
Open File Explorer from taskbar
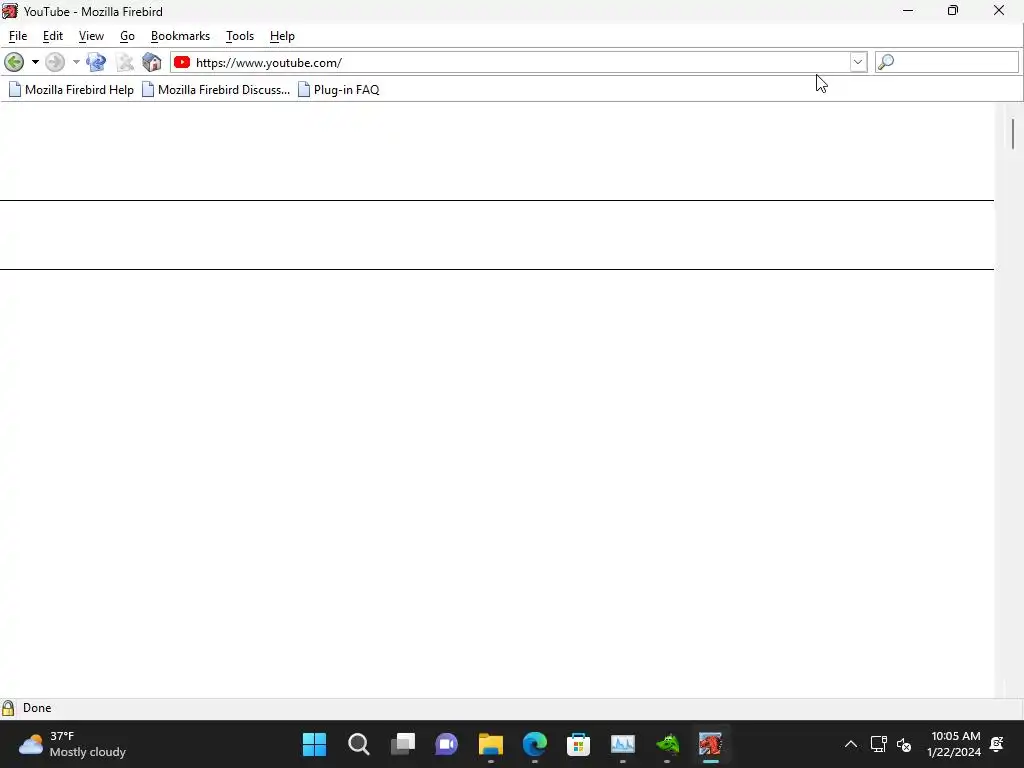490,744
